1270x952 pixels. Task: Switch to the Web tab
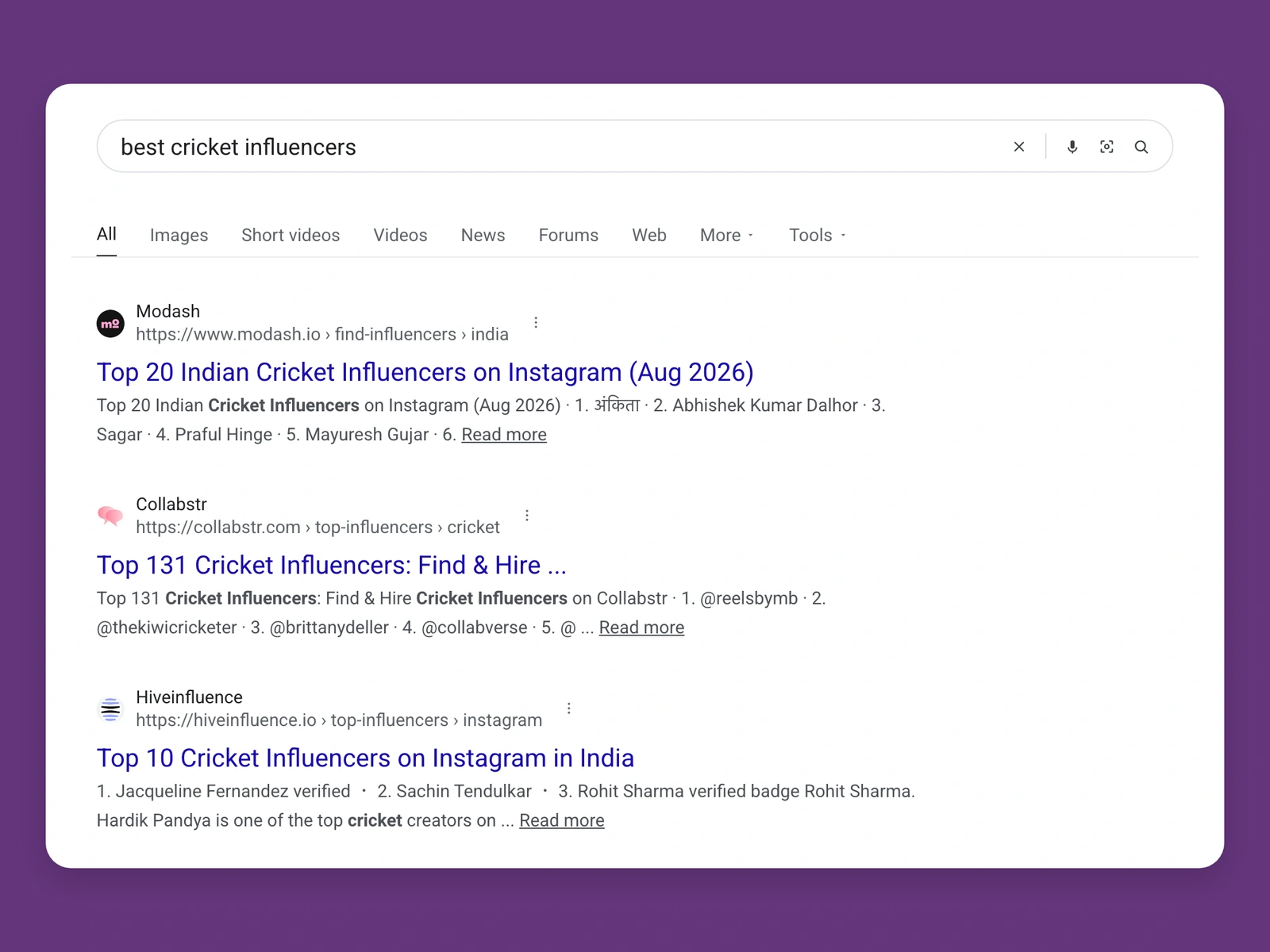[x=649, y=235]
